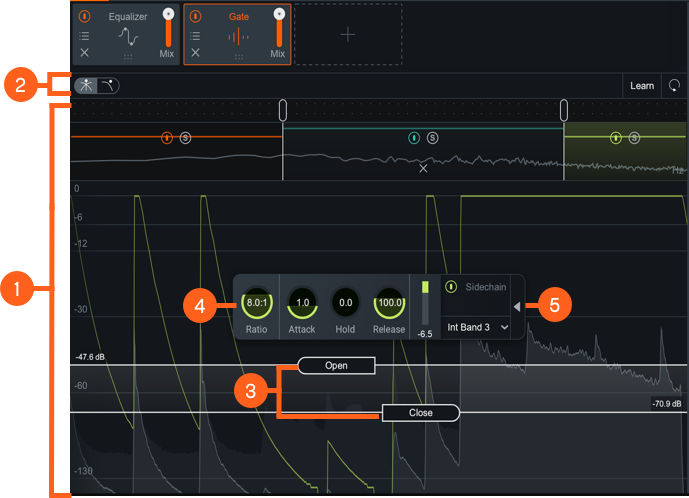The image size is (689, 498).
Task: Click the Release knob showing 100.0
Action: tap(389, 303)
